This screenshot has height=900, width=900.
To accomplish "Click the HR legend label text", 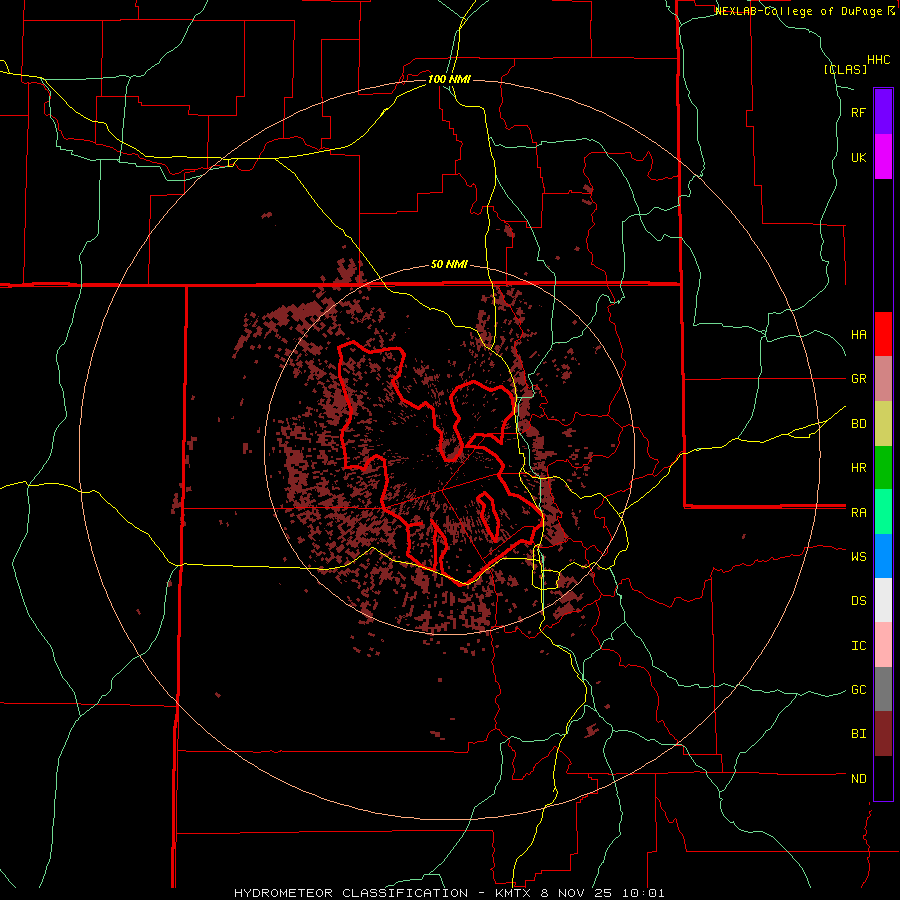I will (x=859, y=468).
